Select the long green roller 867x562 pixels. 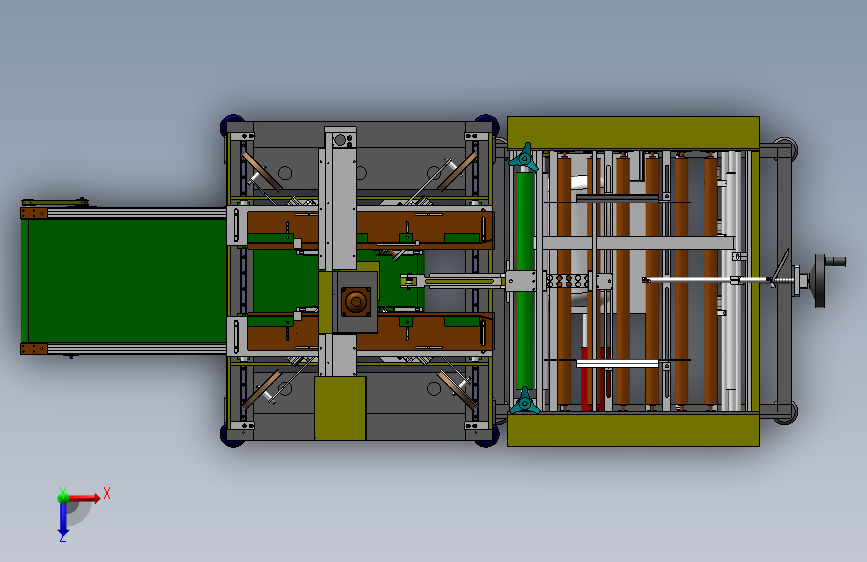[524, 280]
